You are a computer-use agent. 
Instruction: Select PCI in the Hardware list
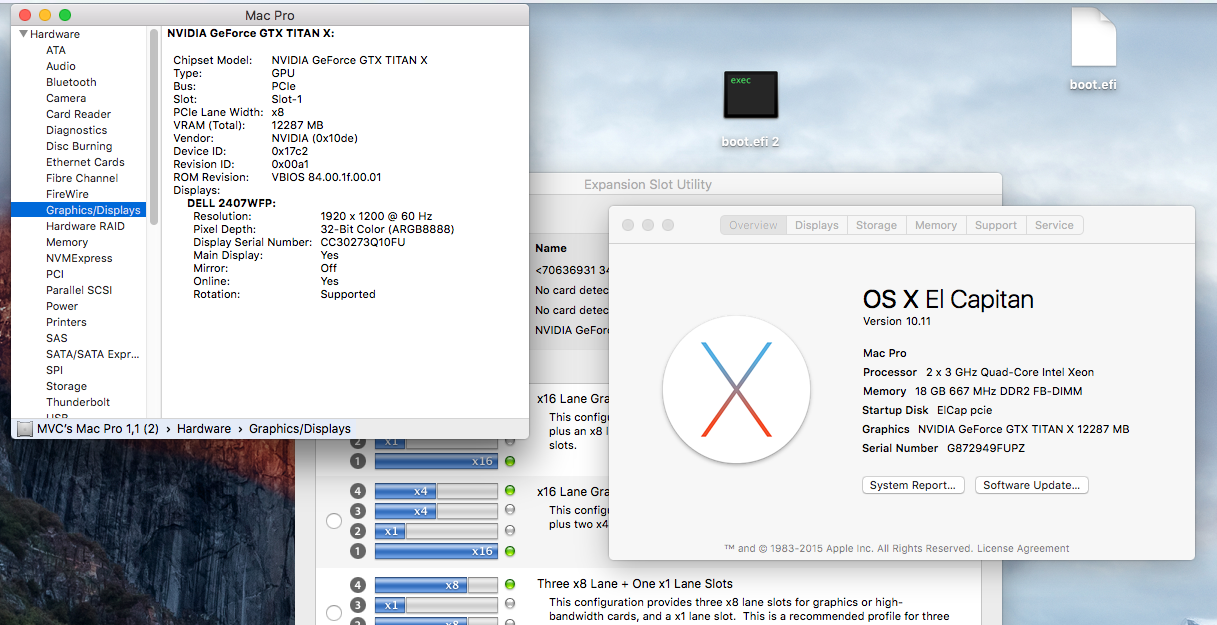click(55, 274)
